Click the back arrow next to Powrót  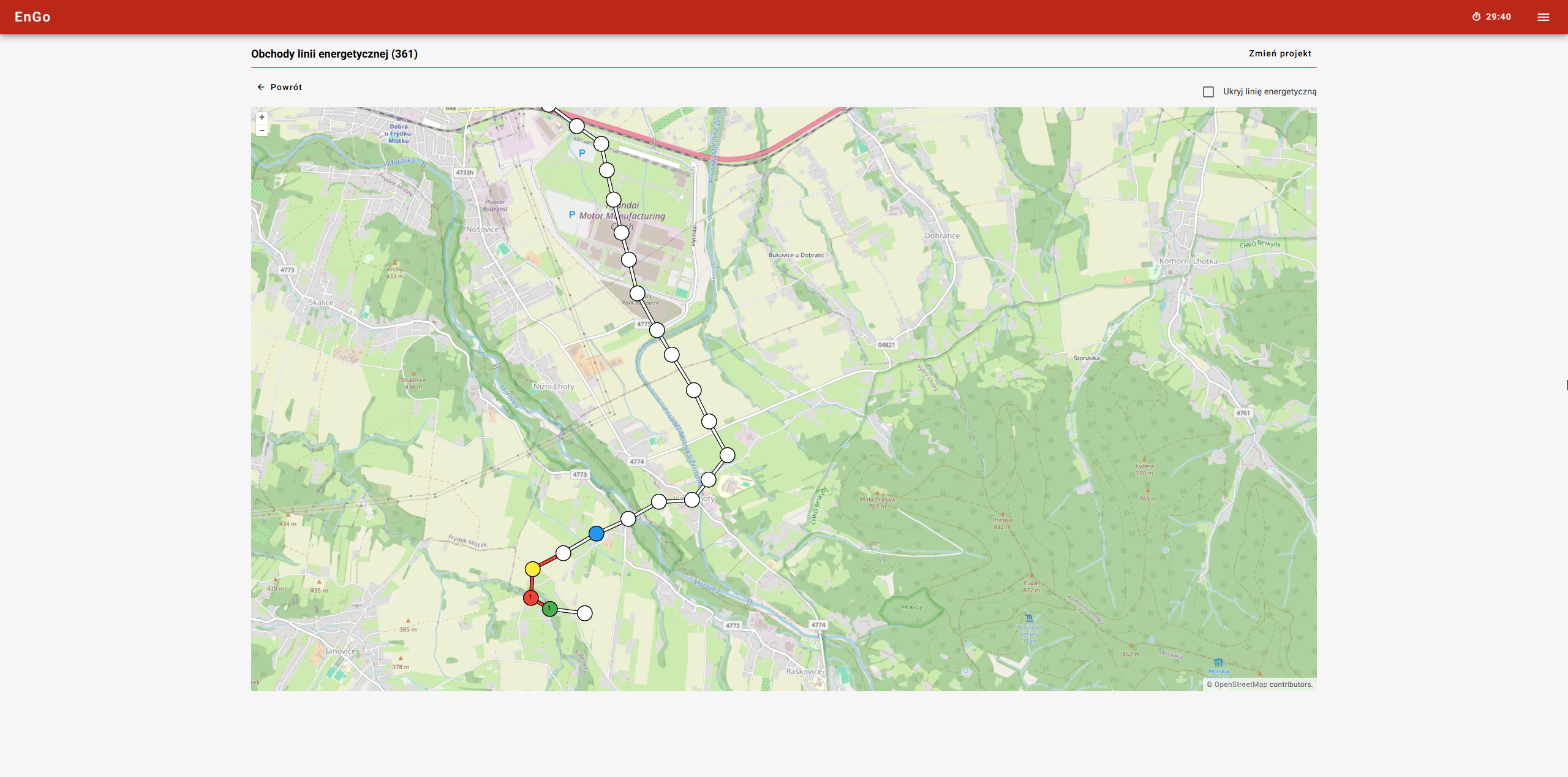point(260,87)
